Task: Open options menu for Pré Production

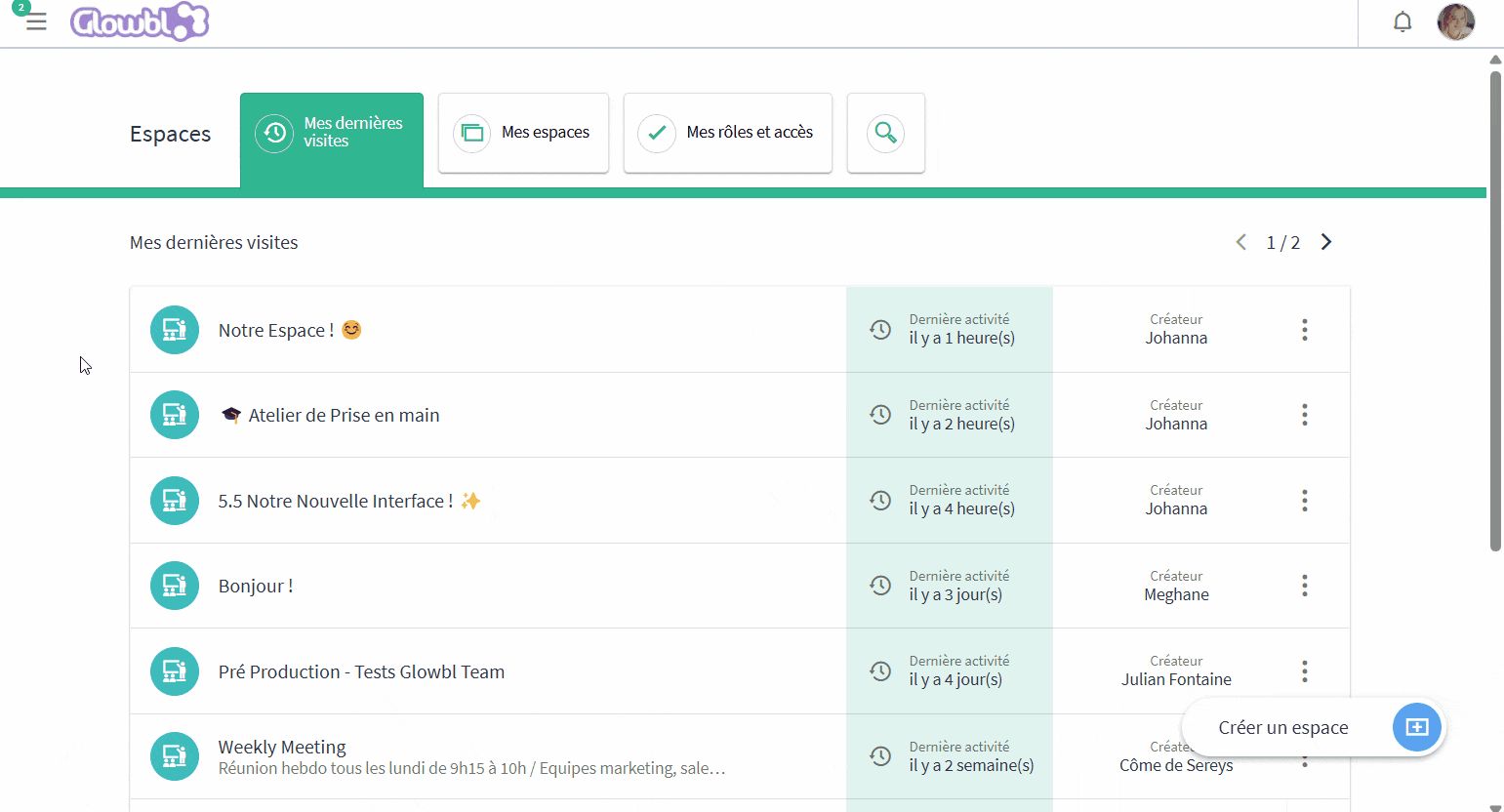Action: pyautogui.click(x=1304, y=671)
